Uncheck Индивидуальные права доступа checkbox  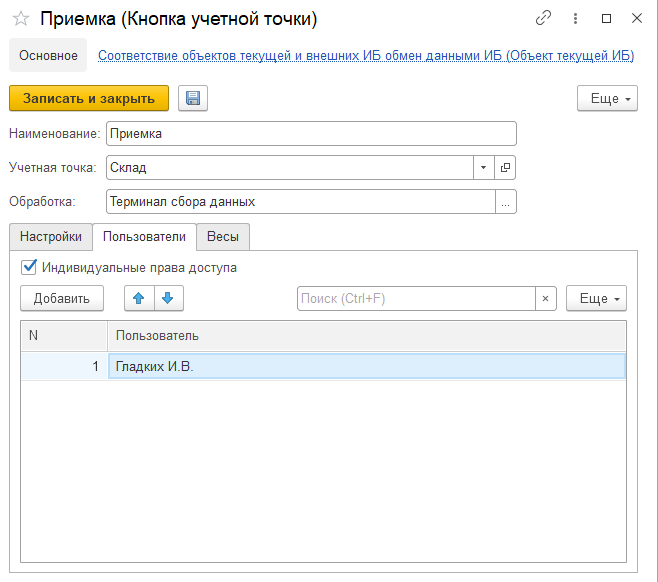point(29,267)
